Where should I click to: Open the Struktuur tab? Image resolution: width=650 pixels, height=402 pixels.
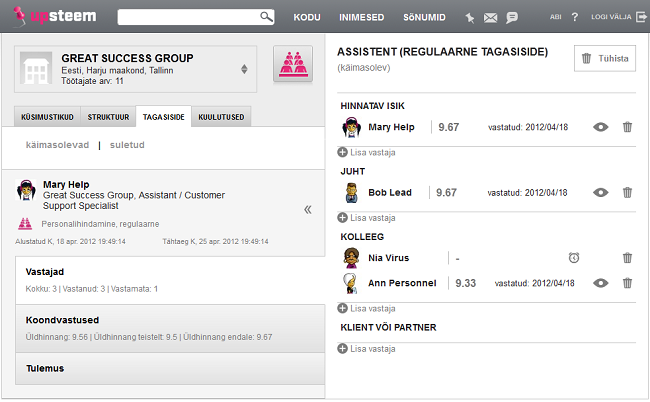coord(108,117)
